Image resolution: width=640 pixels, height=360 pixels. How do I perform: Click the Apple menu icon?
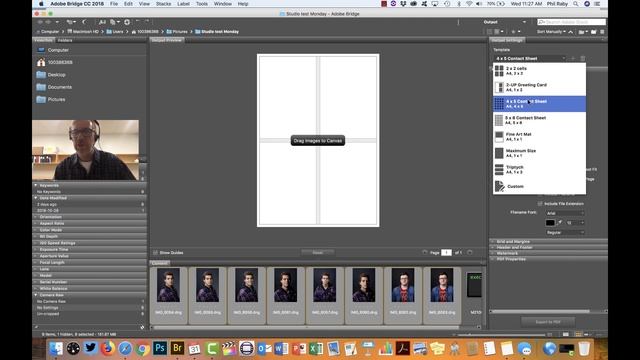coord(41,4)
